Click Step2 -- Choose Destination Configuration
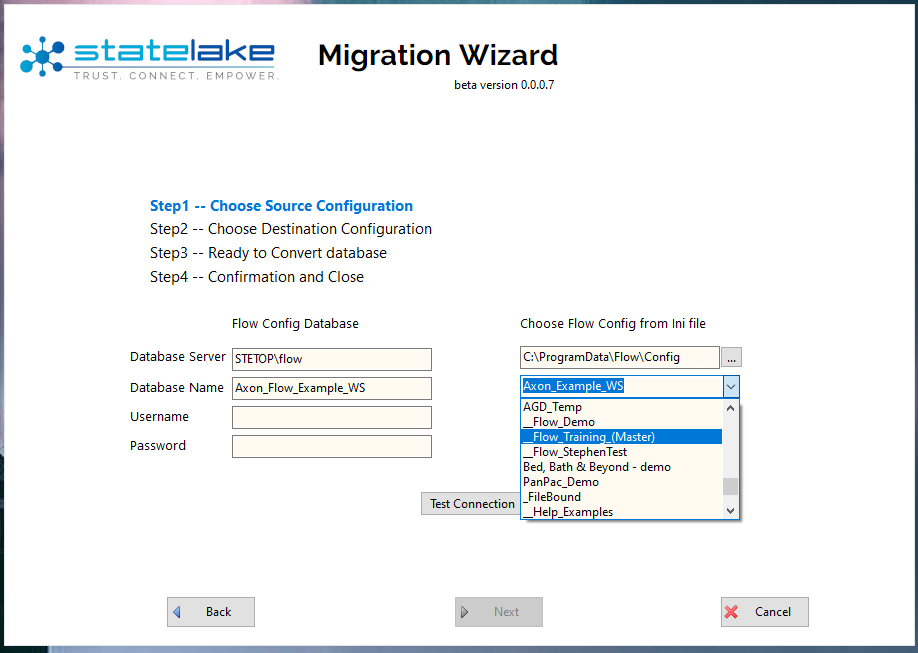The height and width of the screenshot is (653, 918). tap(291, 229)
